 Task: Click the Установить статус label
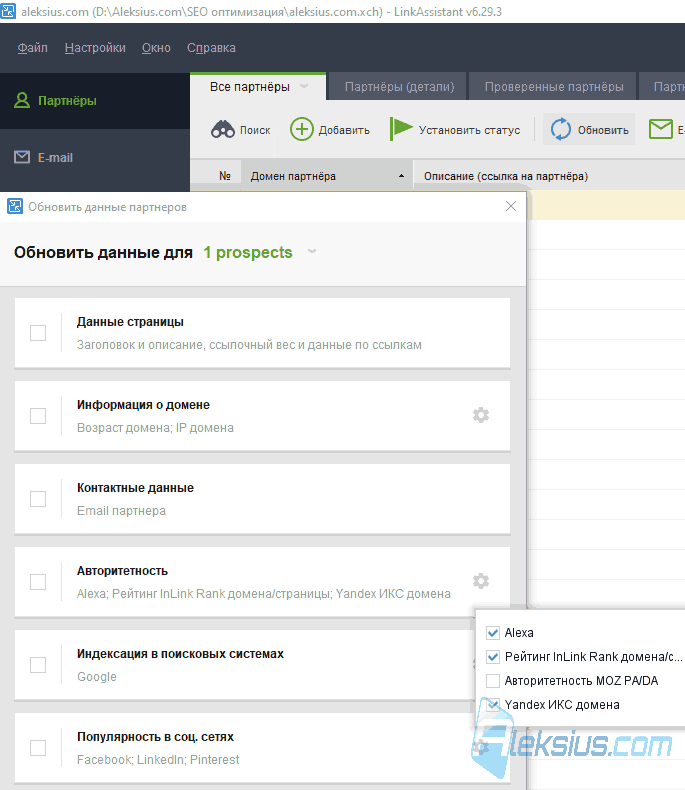469,130
